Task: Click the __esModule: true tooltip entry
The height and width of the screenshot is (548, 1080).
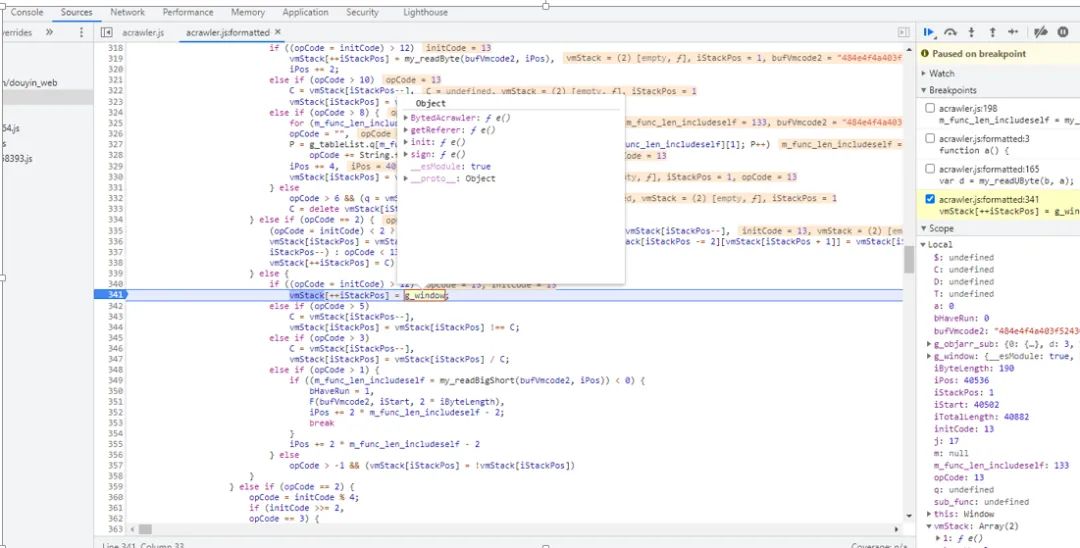Action: [x=450, y=167]
